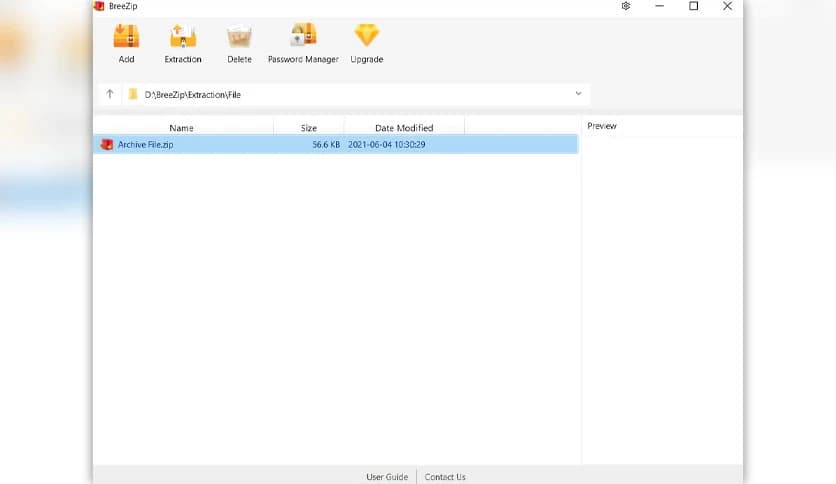
Task: Sort by Date Modified column
Action: click(404, 128)
